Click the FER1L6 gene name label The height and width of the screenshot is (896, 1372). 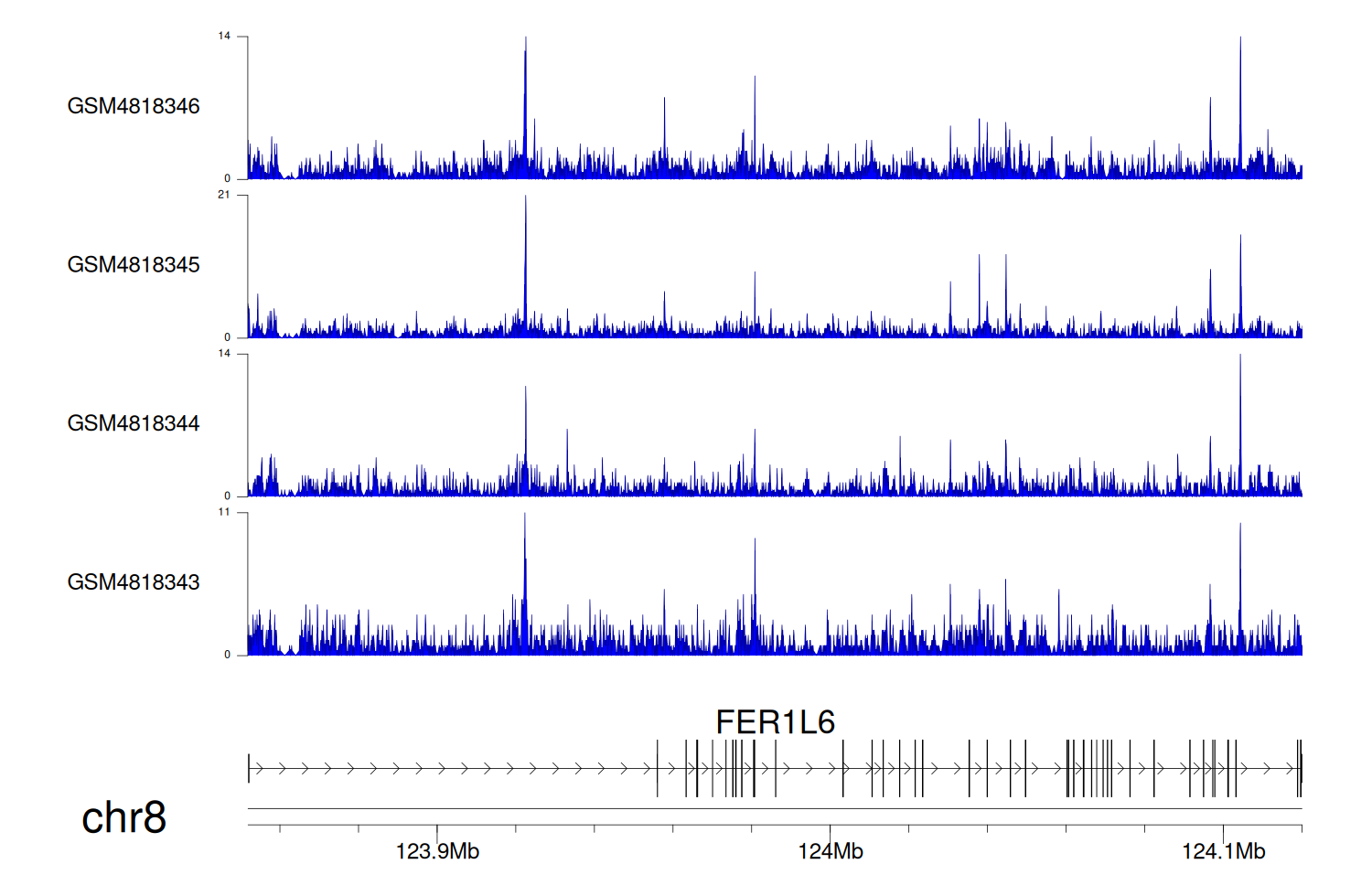click(x=775, y=722)
